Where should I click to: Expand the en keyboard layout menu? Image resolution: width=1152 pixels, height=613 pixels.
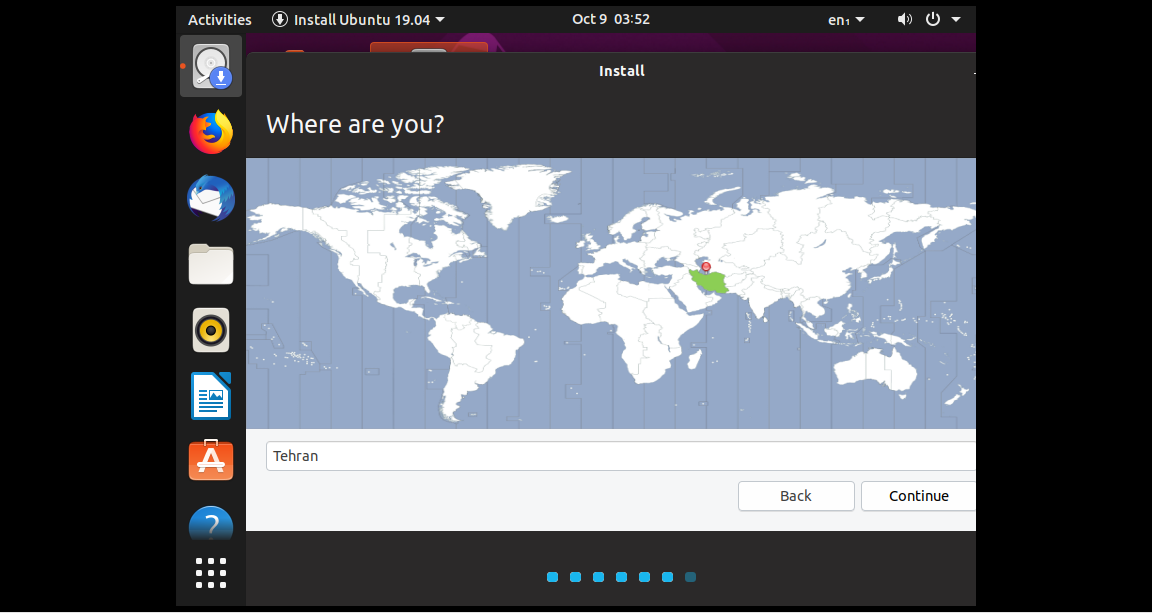[x=846, y=19]
